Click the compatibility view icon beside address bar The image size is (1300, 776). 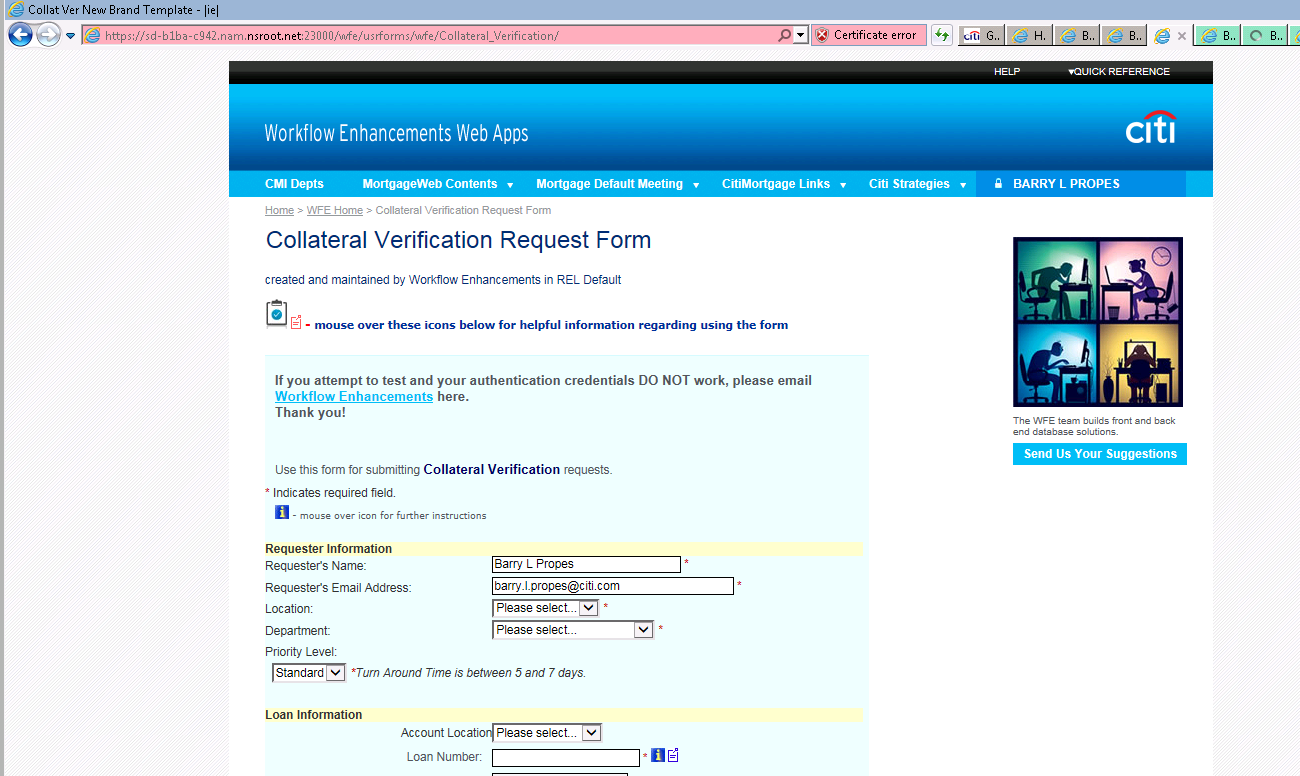(x=941, y=35)
